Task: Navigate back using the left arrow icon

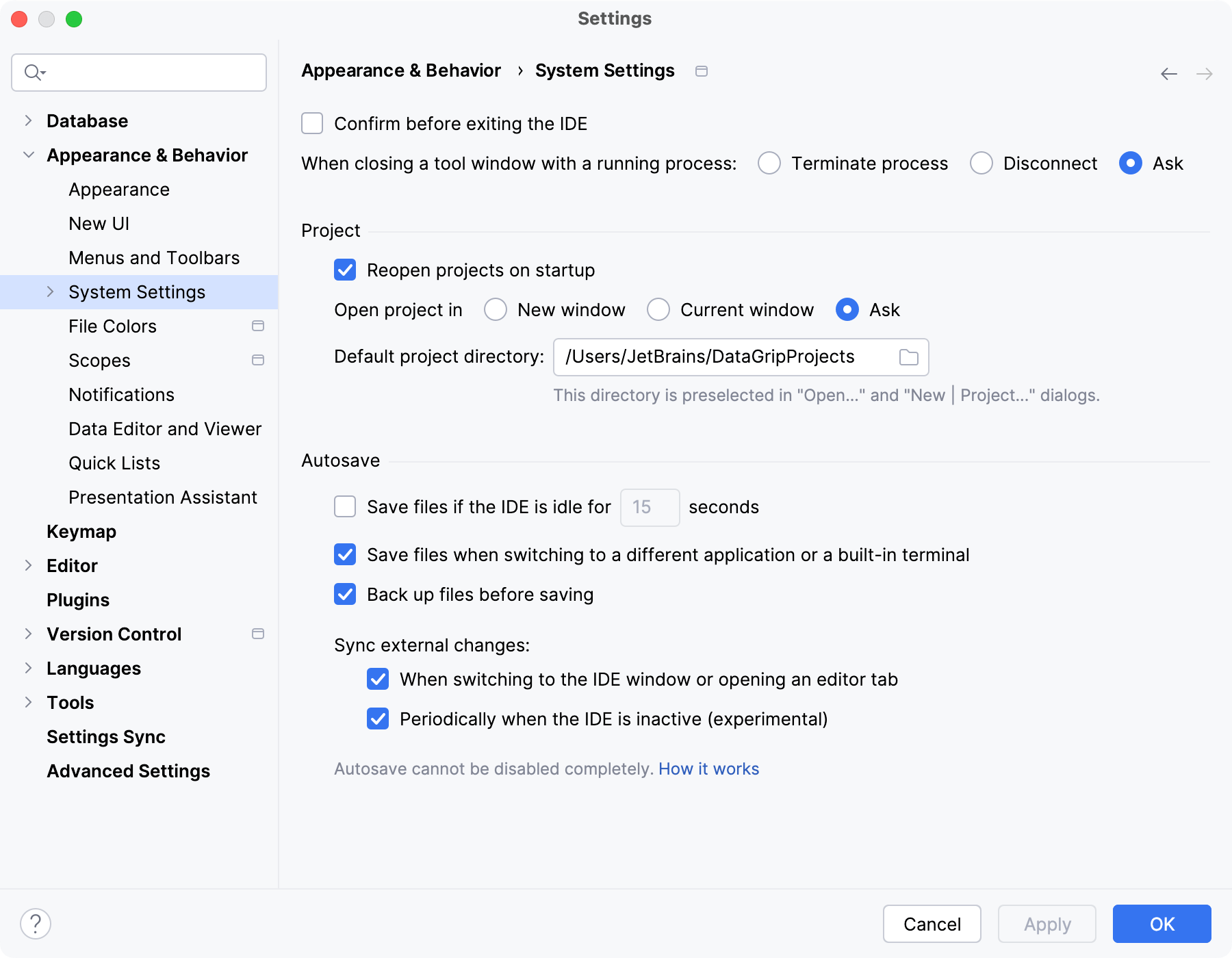Action: pos(1168,73)
